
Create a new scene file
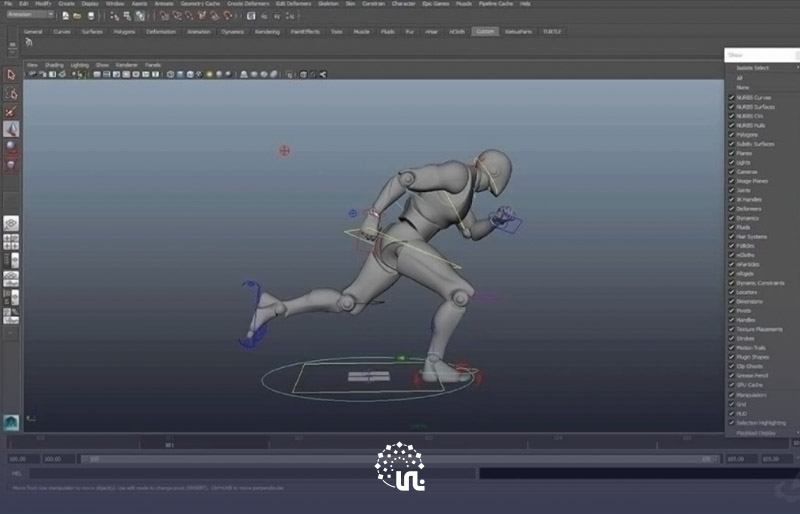pos(65,16)
